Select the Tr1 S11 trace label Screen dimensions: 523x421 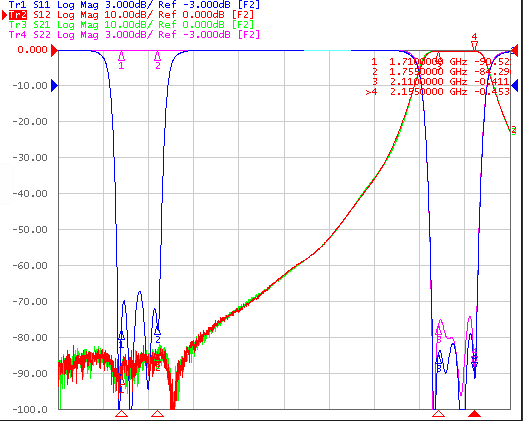134,4
